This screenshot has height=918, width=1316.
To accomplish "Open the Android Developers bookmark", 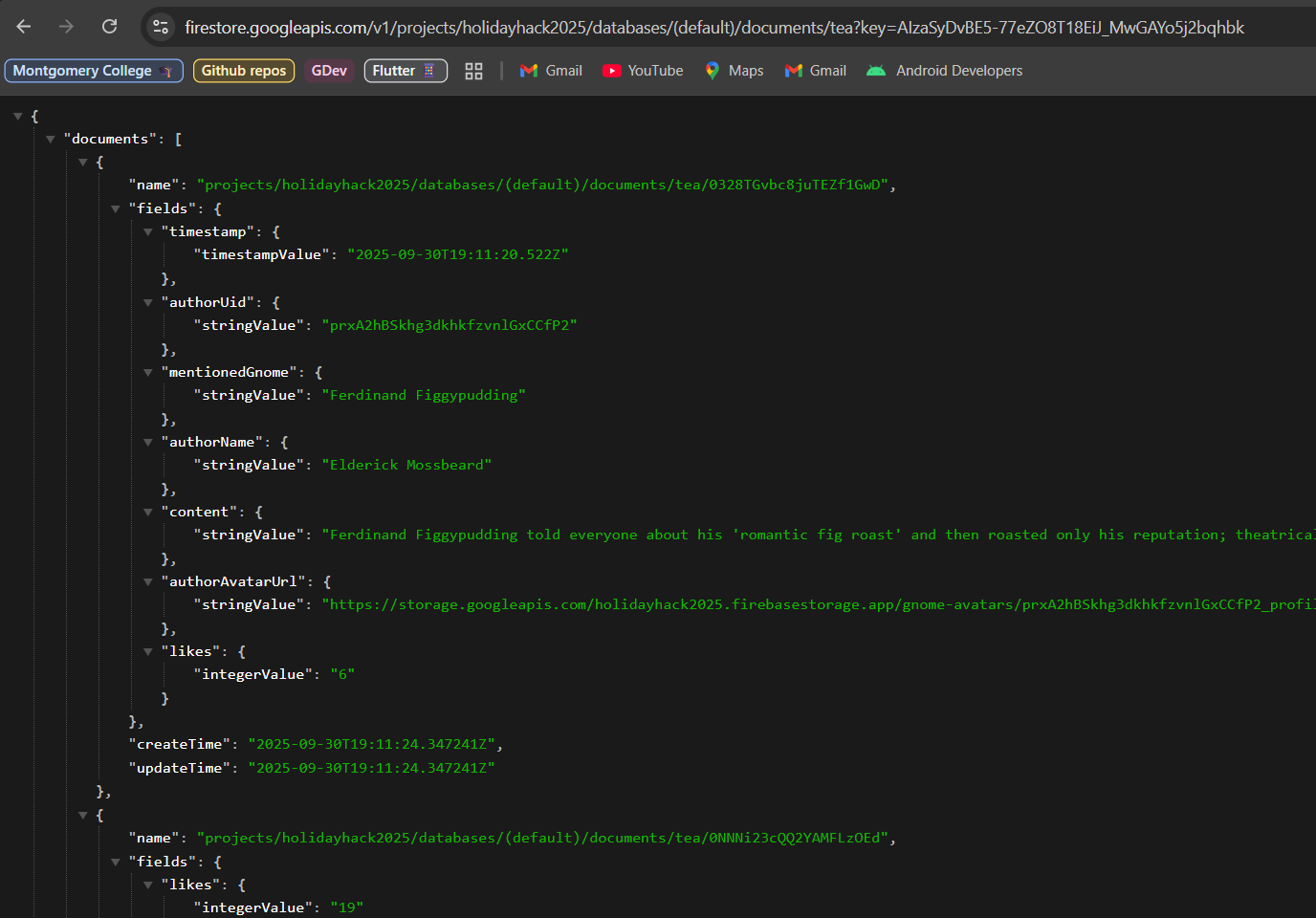I will (x=944, y=71).
